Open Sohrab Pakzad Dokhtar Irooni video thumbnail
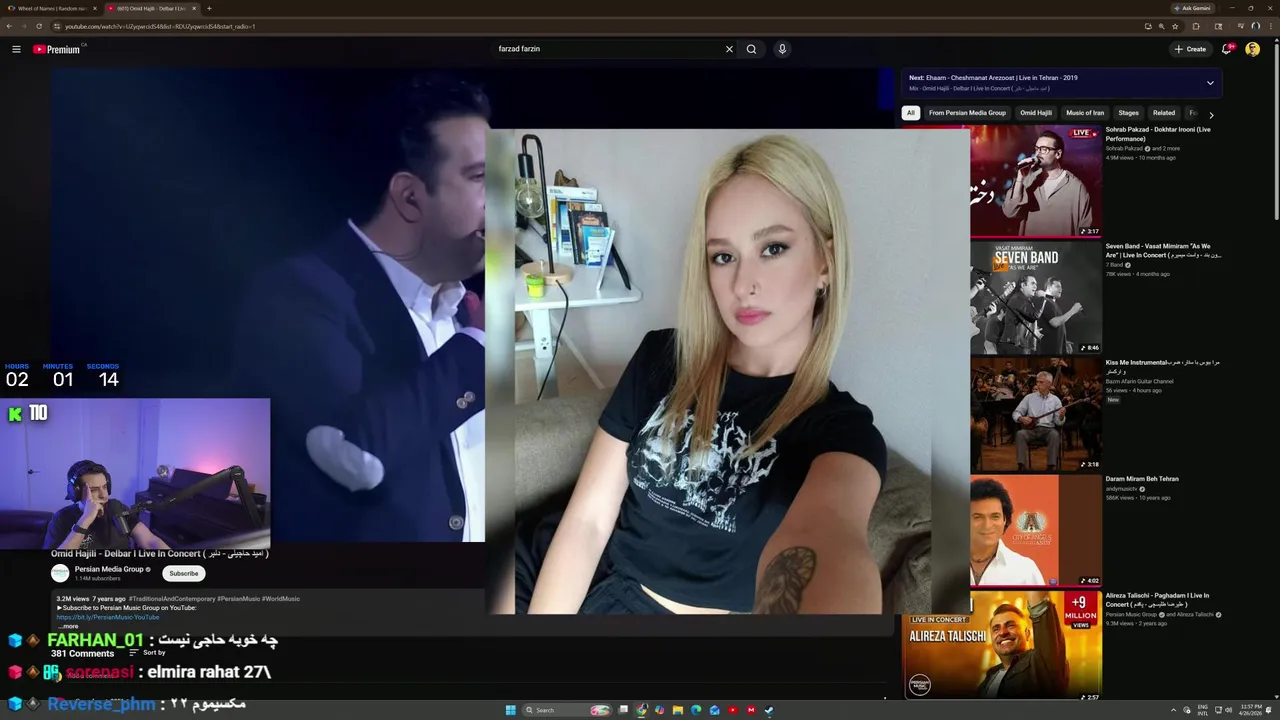The image size is (1280, 720). 1036,181
